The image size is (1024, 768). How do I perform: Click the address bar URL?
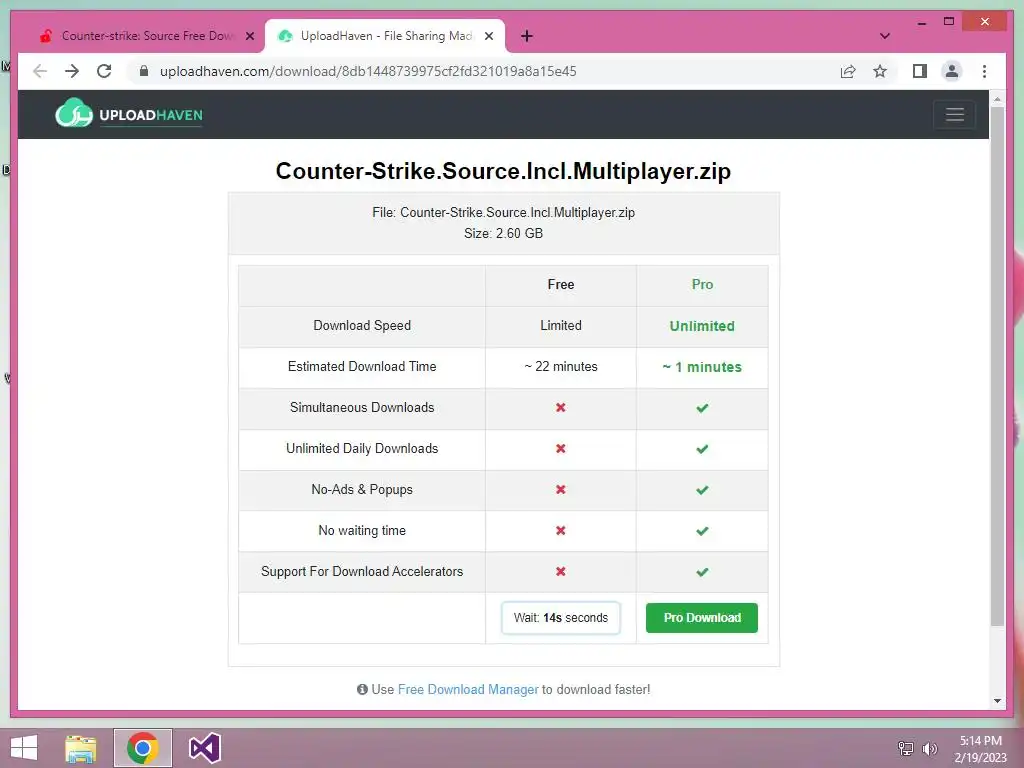coord(368,71)
